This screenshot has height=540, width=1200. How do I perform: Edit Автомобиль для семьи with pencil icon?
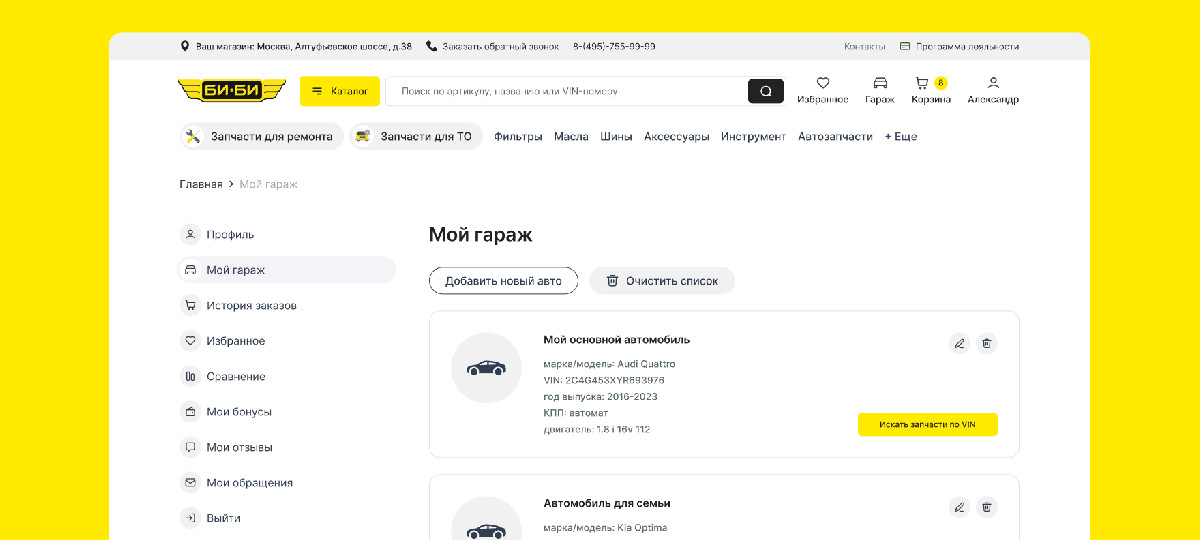point(959,507)
